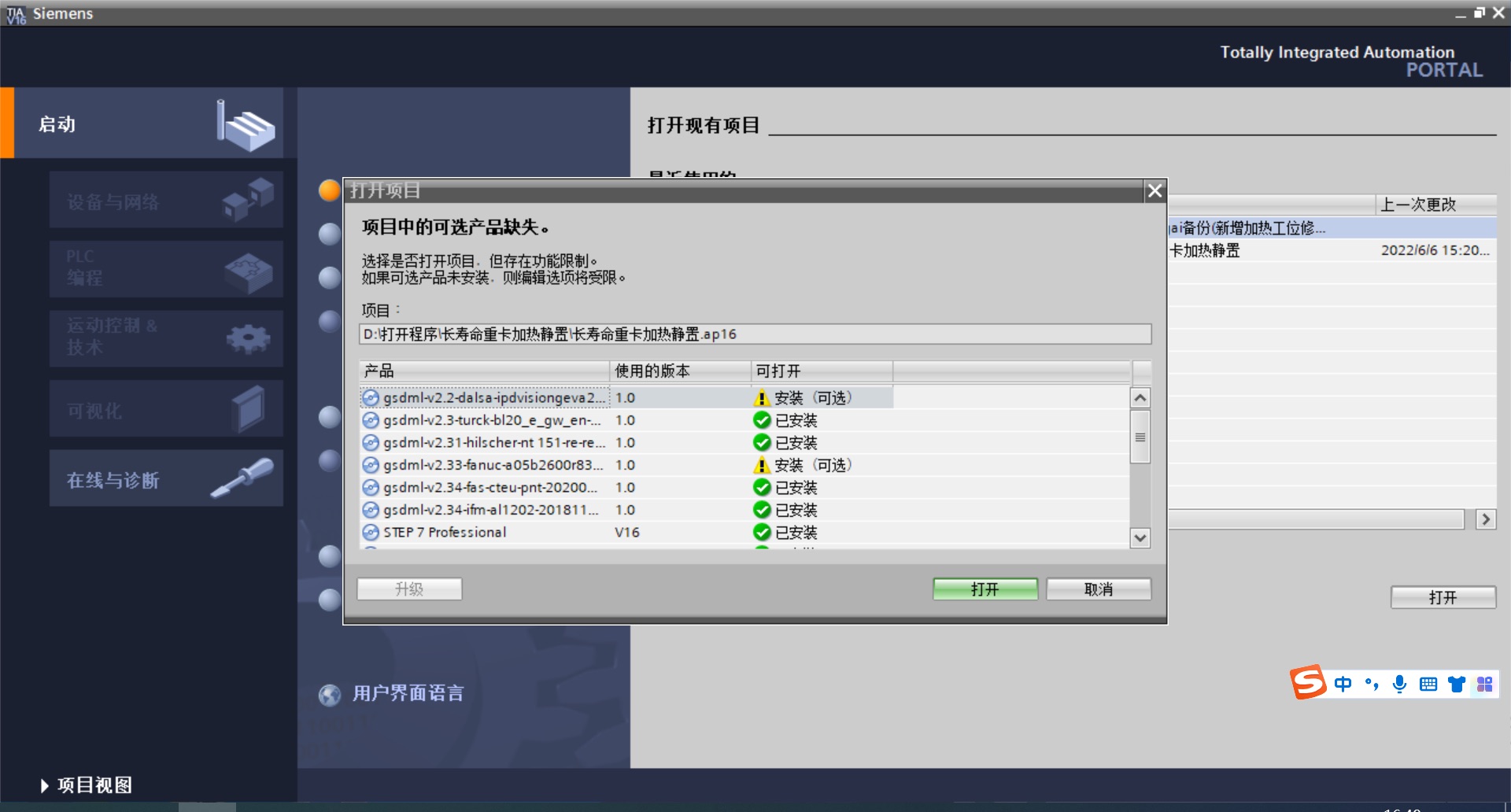Click the product icon beside STEP 7 Professional
Screen dimensions: 1511x812
pyautogui.click(x=371, y=533)
